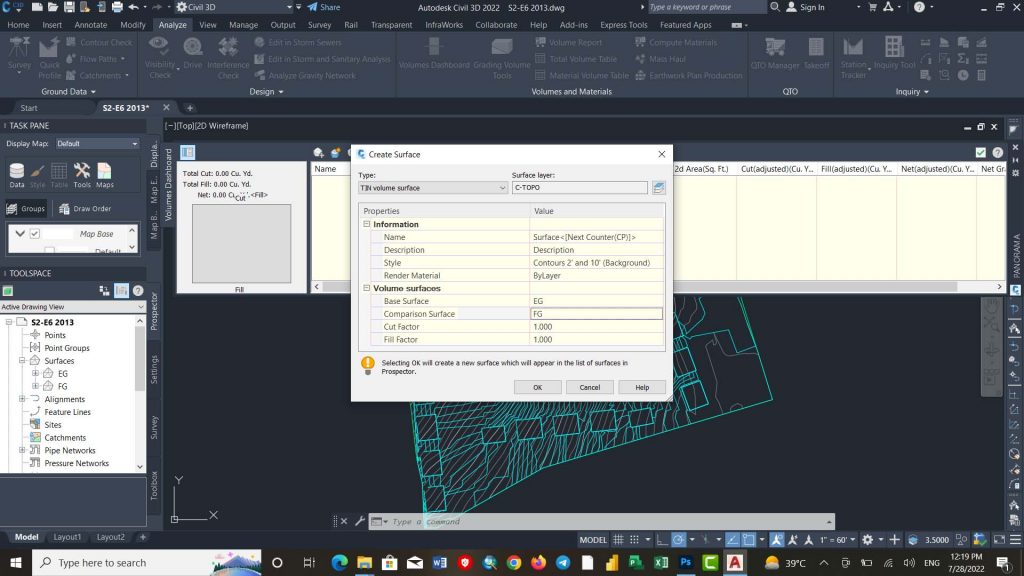The height and width of the screenshot is (576, 1024).
Task: Toggle the MODEL space button
Action: (592, 539)
